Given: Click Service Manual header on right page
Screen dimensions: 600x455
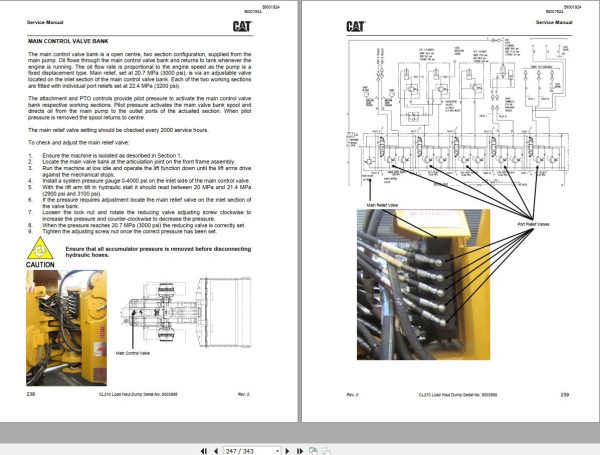Looking at the screenshot, I should tap(554, 22).
